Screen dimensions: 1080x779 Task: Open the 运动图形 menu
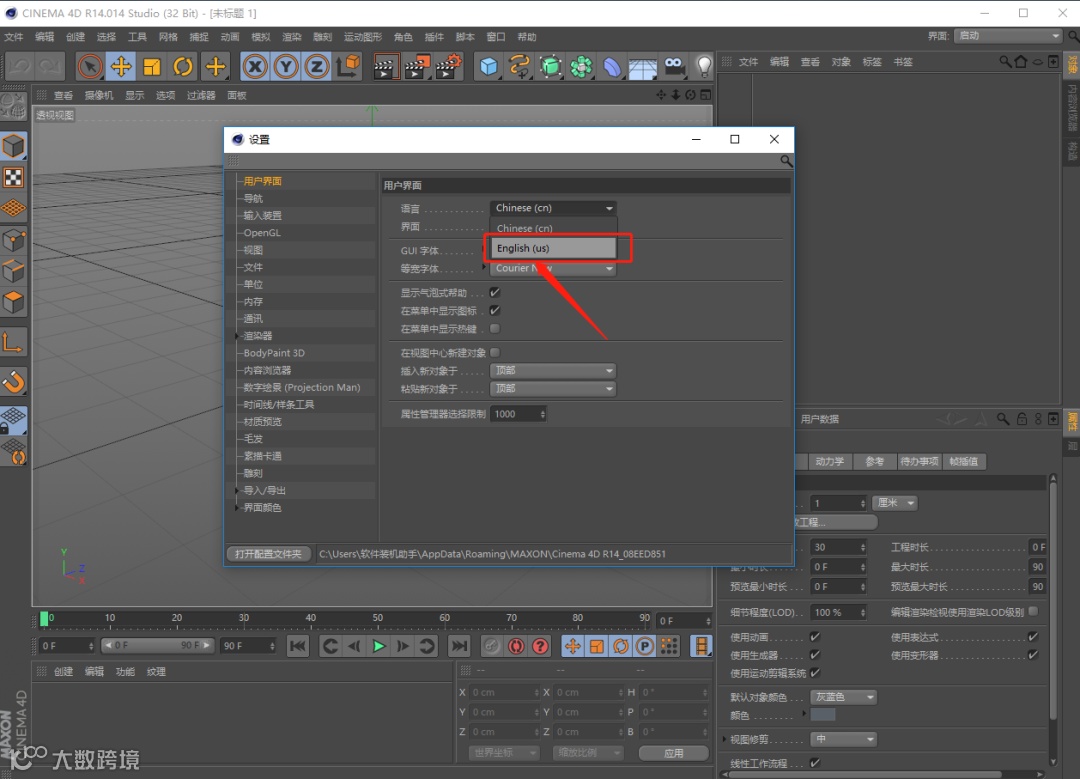(363, 37)
